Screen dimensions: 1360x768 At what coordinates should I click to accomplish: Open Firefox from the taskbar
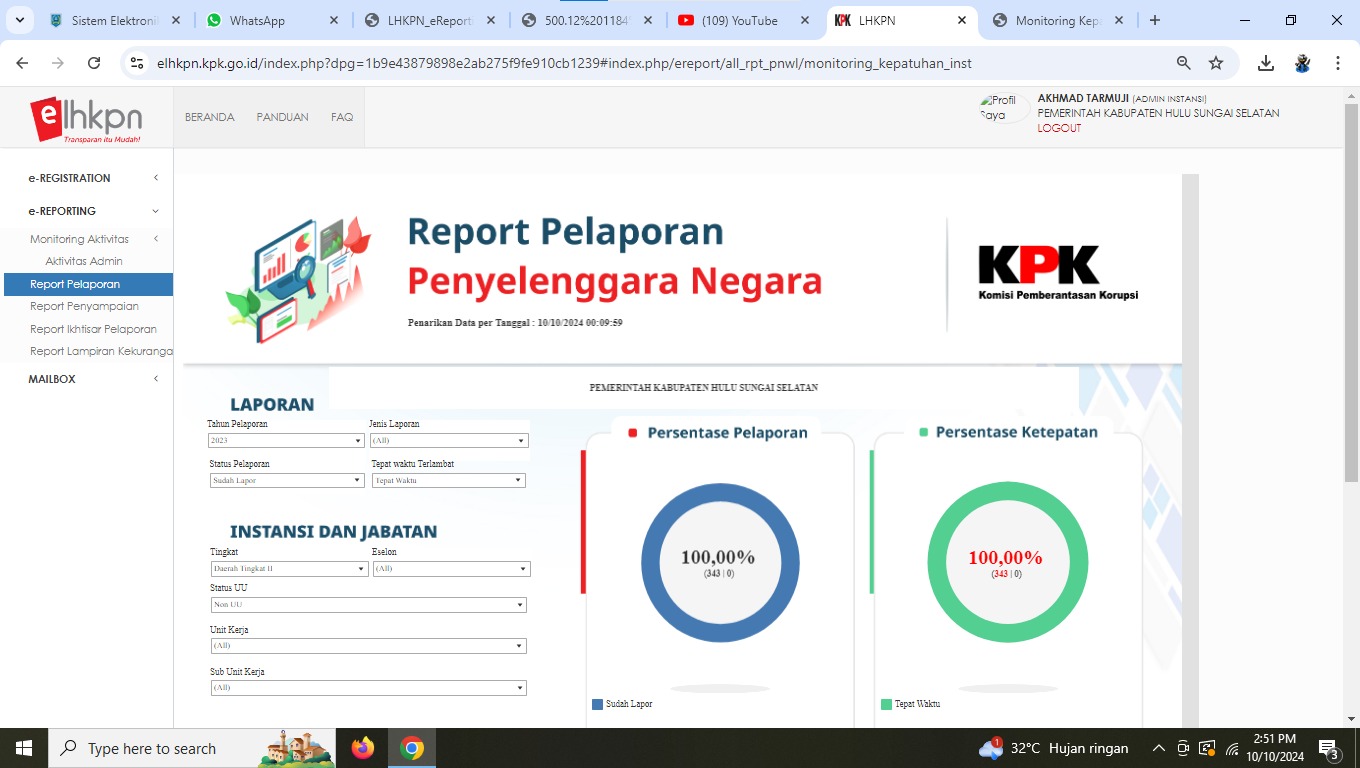point(363,748)
